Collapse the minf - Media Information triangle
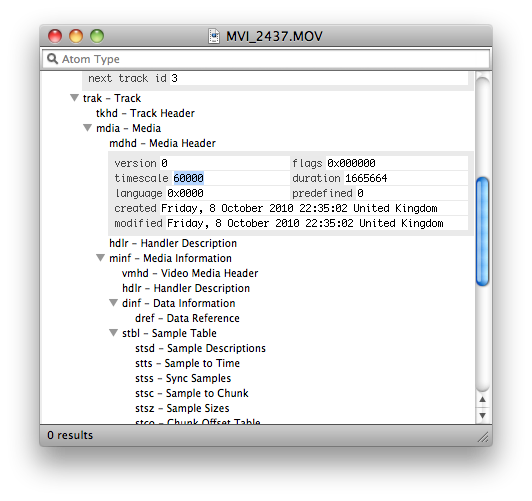The height and width of the screenshot is (501, 532). tap(100, 258)
